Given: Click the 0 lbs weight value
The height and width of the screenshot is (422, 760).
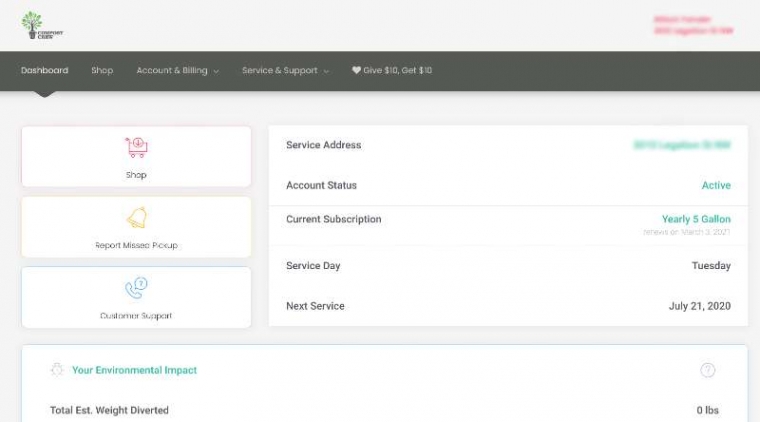Looking at the screenshot, I should [707, 410].
